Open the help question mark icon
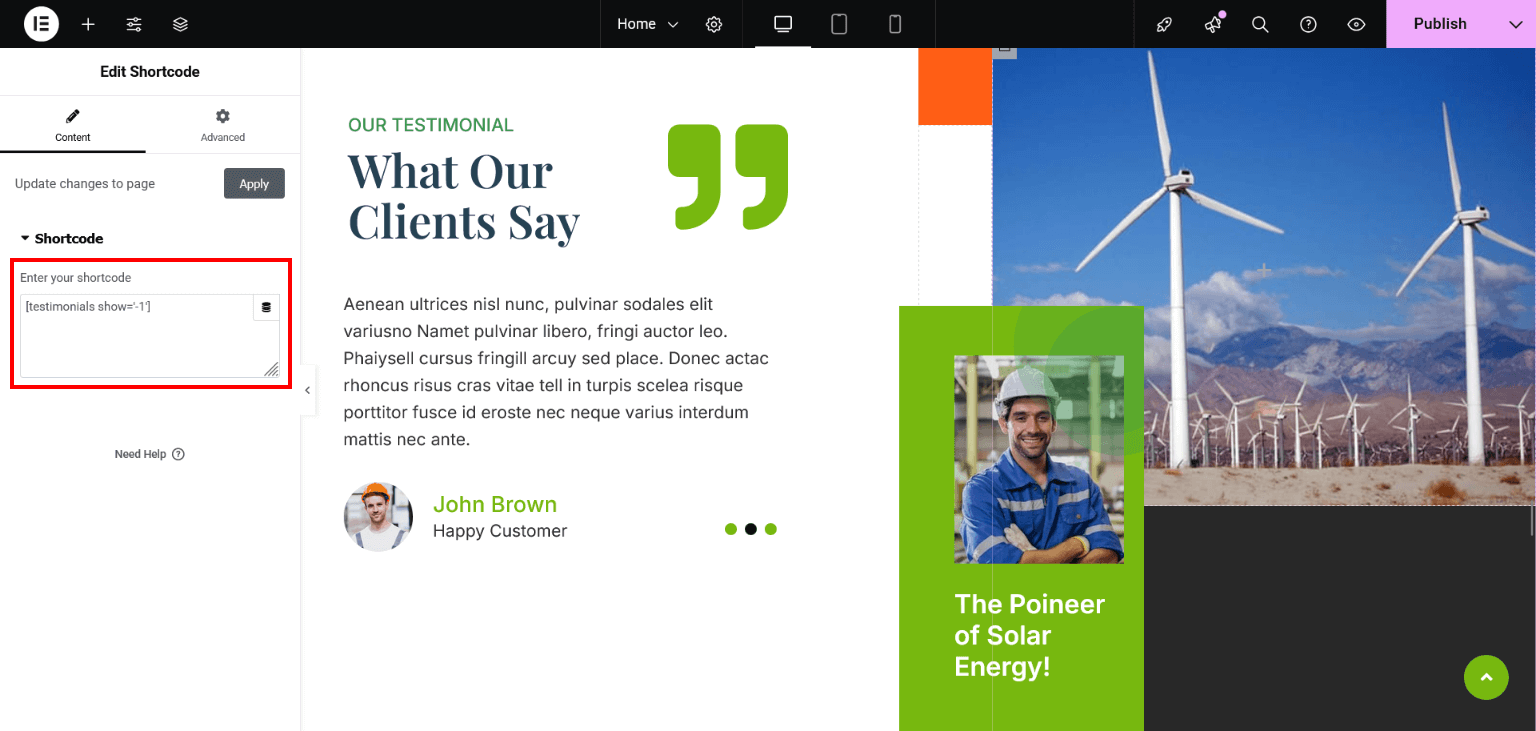 point(1308,24)
